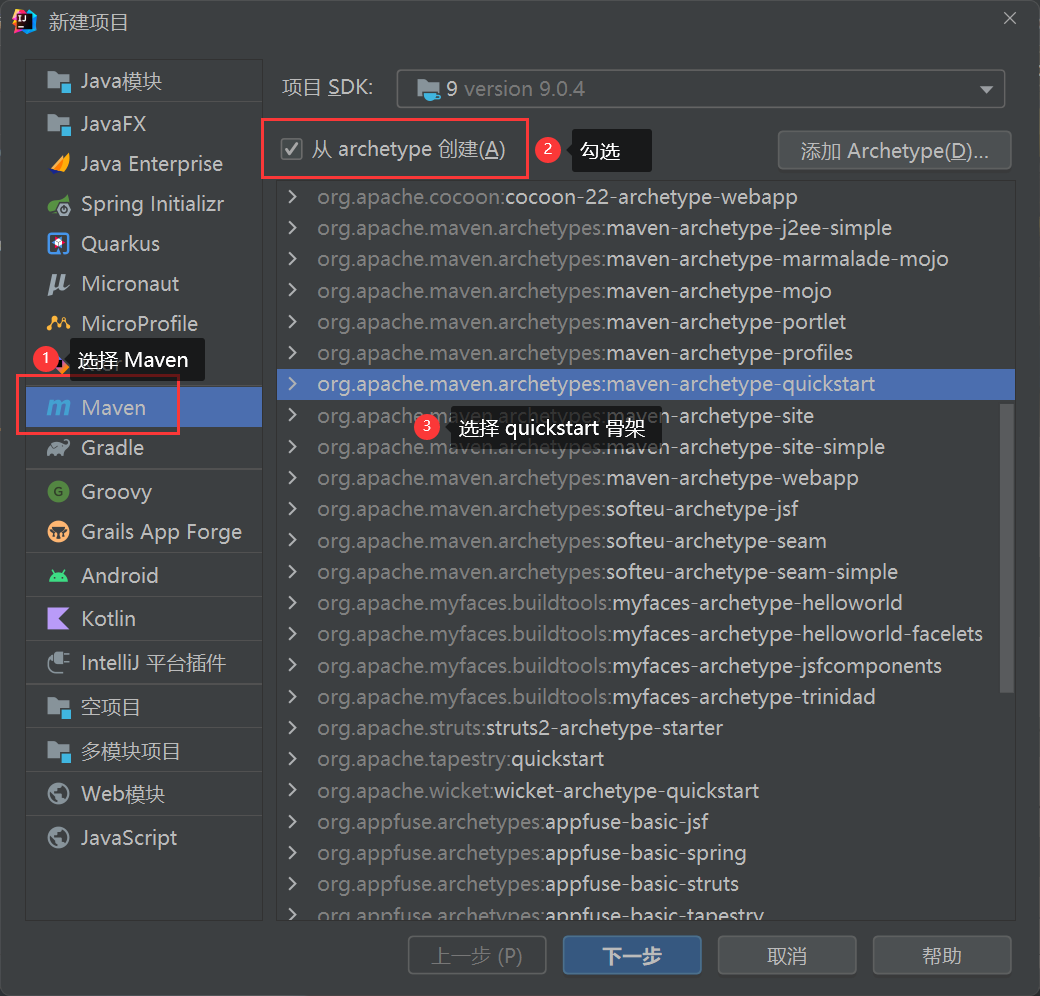This screenshot has width=1040, height=996.
Task: Expand the maven-archetype-webapp chevron
Action: coord(292,478)
